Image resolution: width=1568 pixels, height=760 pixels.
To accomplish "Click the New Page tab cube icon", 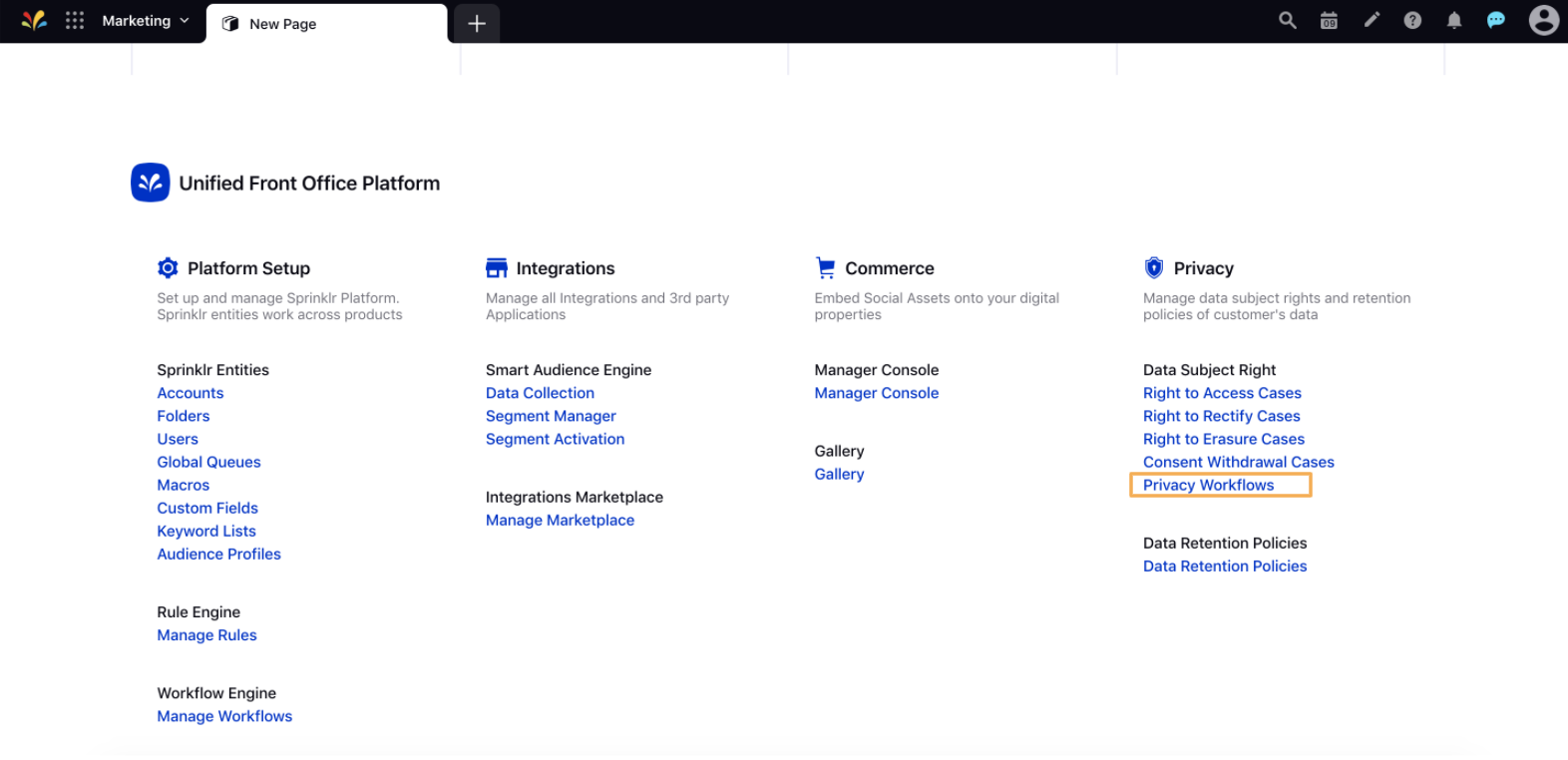I will [x=230, y=23].
